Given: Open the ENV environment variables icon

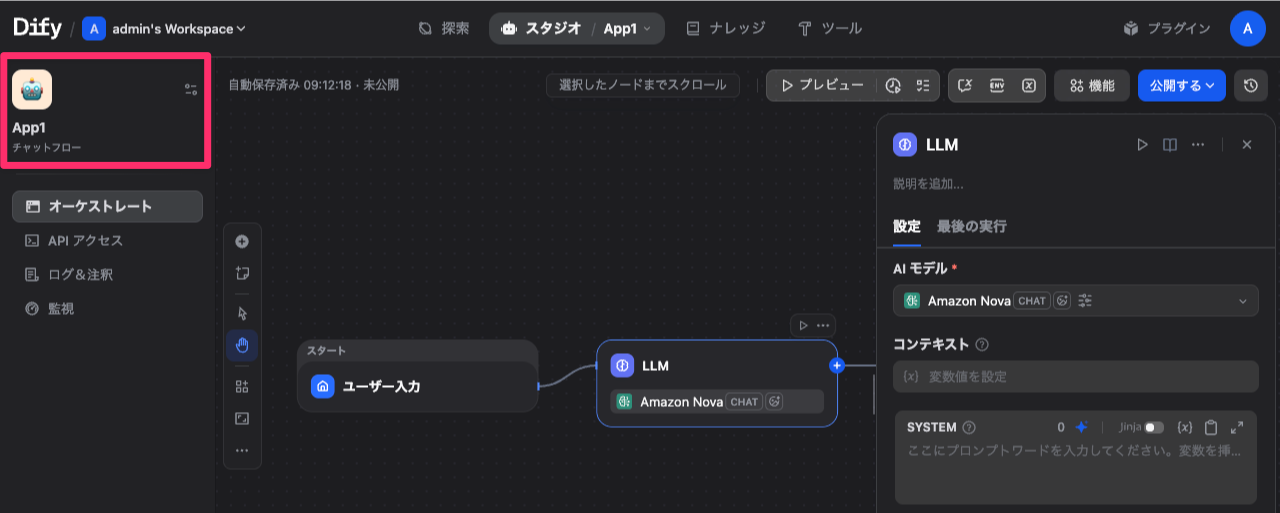Looking at the screenshot, I should click(x=996, y=86).
